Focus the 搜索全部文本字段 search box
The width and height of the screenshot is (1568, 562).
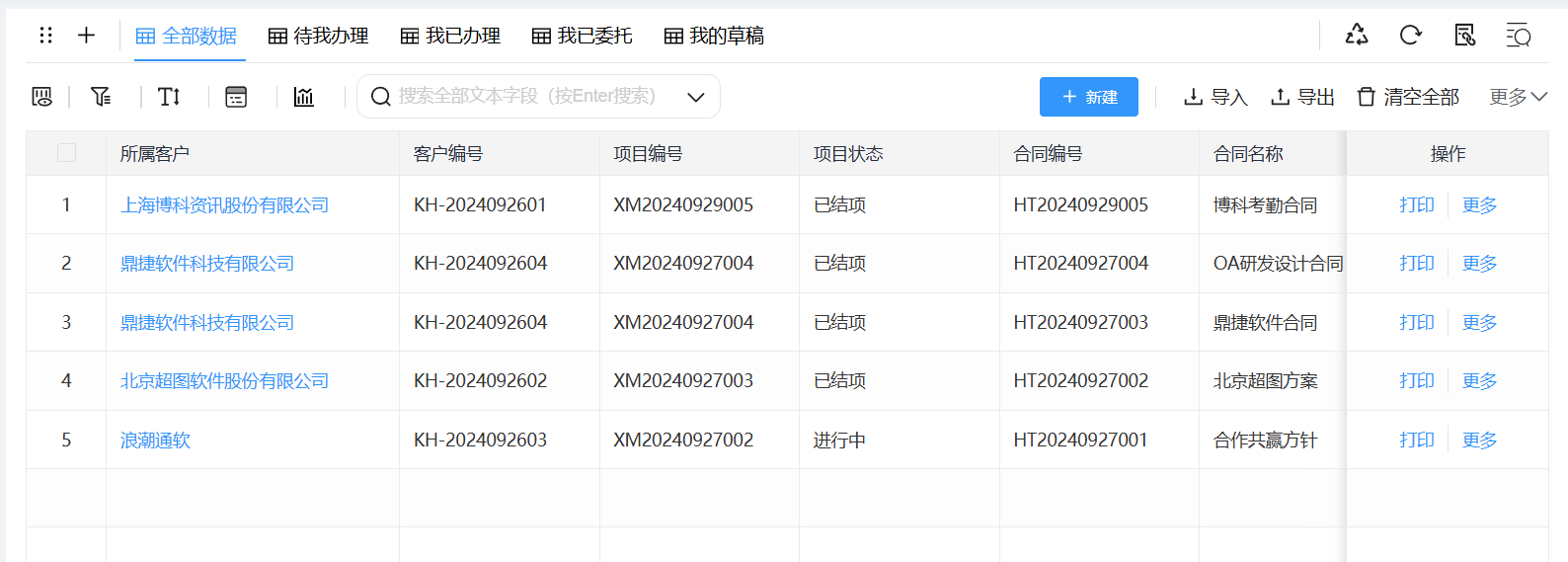(x=527, y=97)
